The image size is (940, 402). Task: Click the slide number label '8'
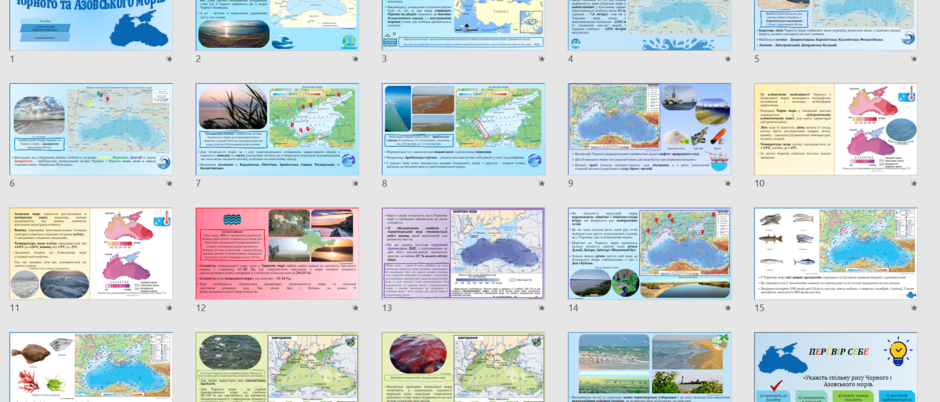[x=384, y=183]
